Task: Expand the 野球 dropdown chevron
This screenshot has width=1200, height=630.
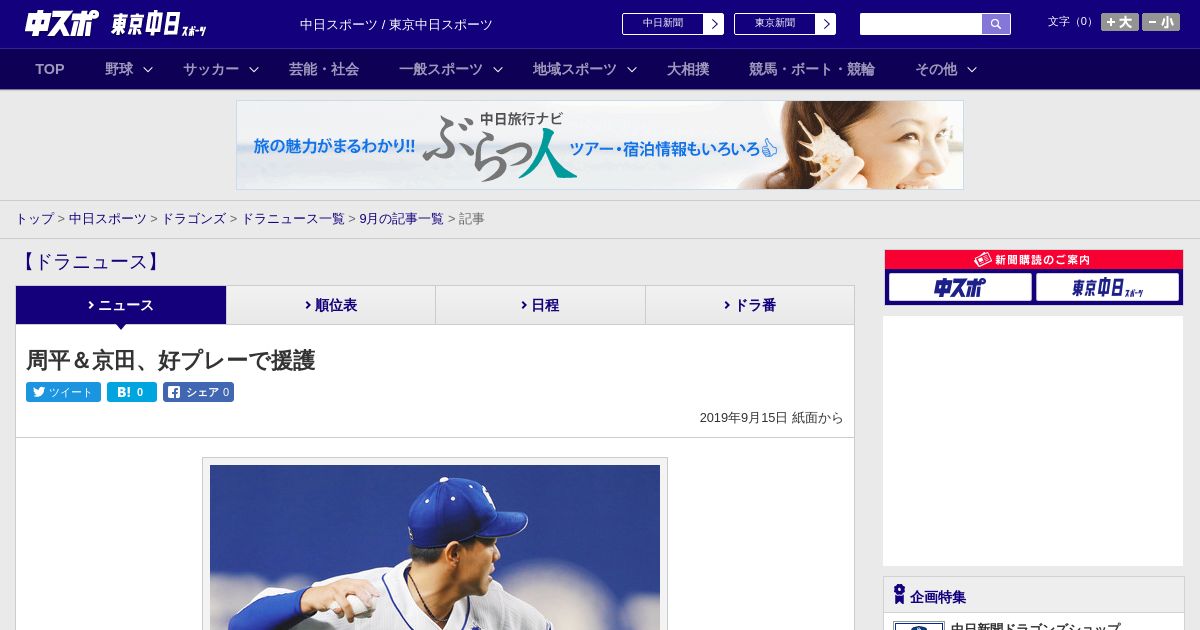Action: 148,69
